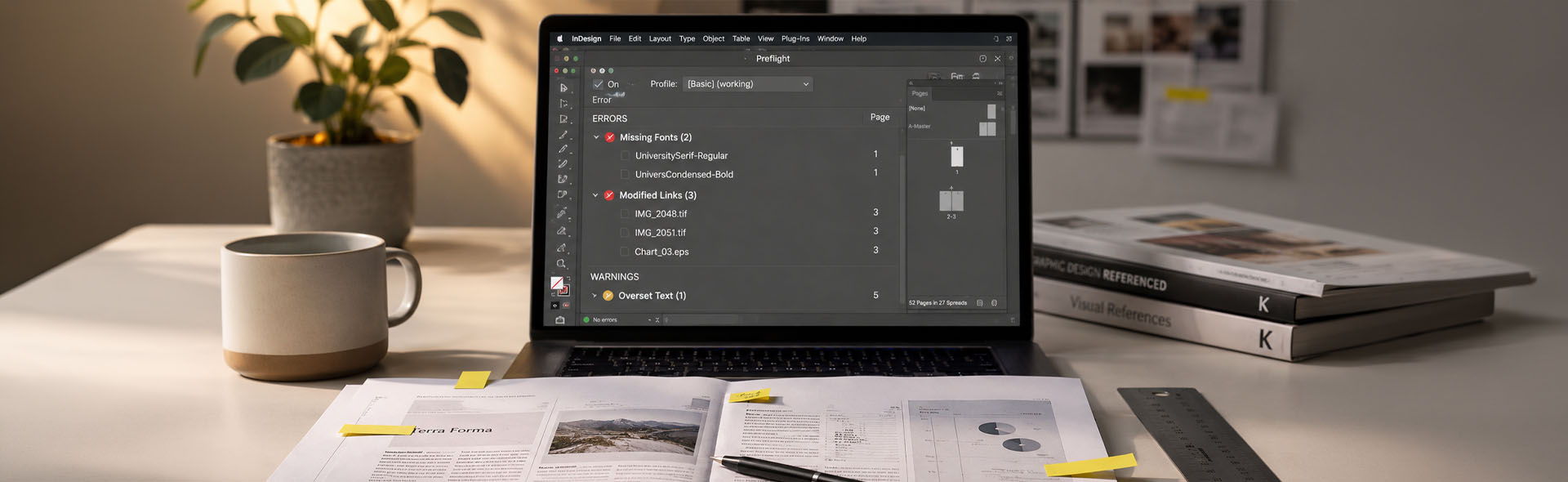Select the Zoom magnifier tool
Screen dimensions: 1568x482
pos(562,264)
